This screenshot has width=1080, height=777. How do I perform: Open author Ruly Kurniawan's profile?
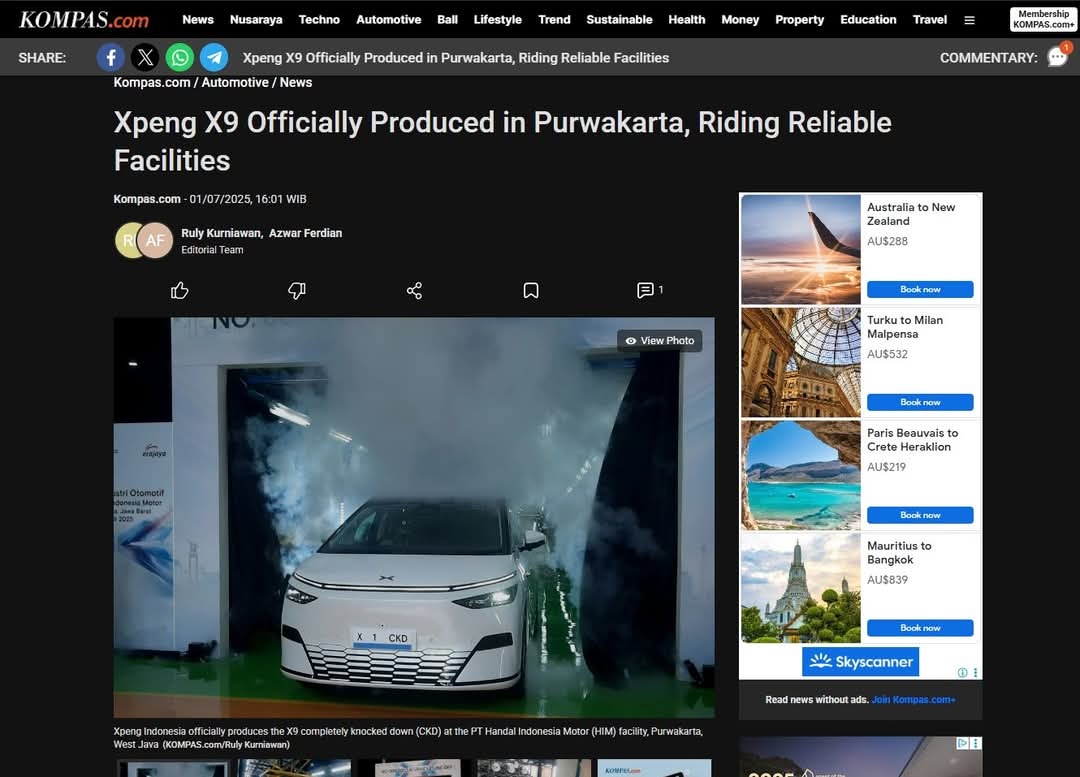pyautogui.click(x=222, y=234)
